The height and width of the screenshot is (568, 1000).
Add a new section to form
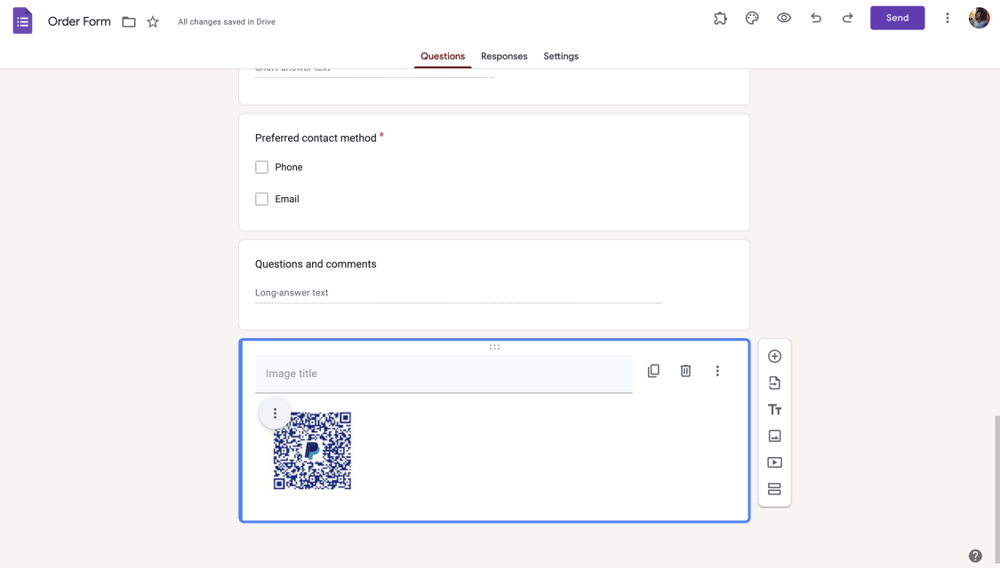tap(774, 489)
